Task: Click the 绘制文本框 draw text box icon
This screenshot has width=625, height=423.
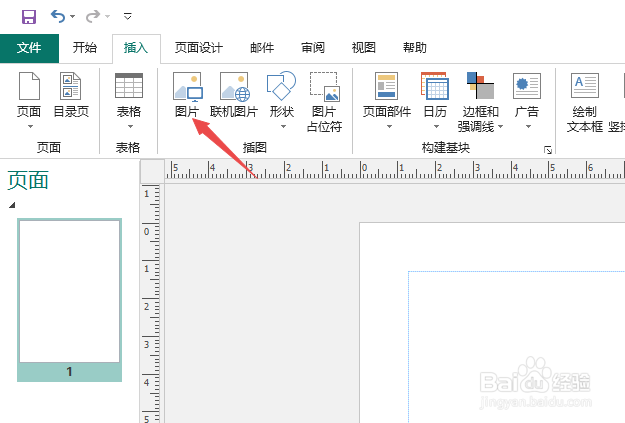Action: (x=585, y=85)
